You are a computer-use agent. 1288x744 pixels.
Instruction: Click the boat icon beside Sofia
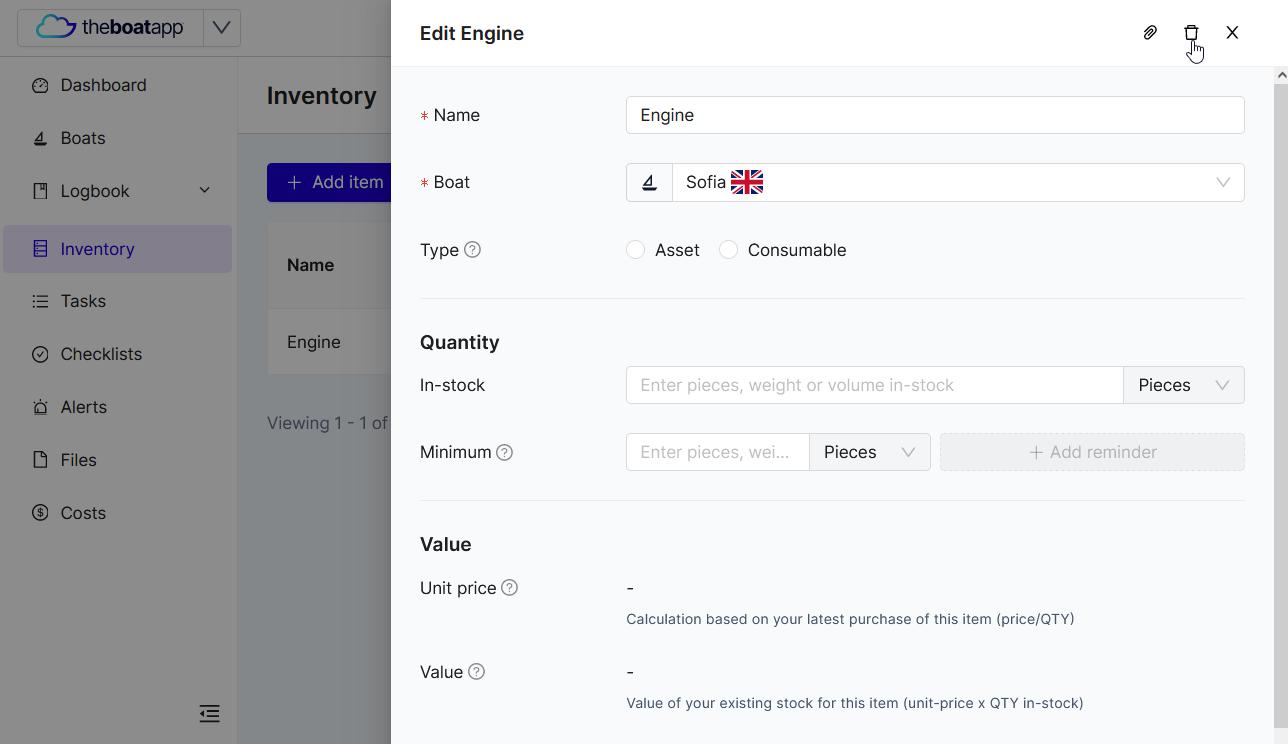[649, 182]
